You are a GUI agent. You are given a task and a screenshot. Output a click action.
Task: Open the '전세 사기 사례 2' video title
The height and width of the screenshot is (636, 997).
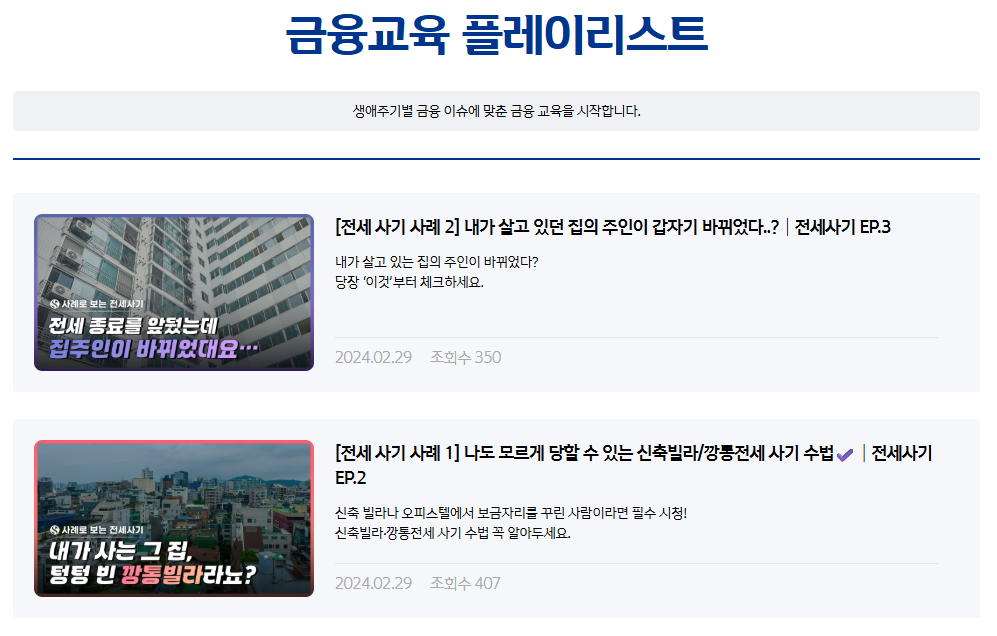[x=557, y=227]
